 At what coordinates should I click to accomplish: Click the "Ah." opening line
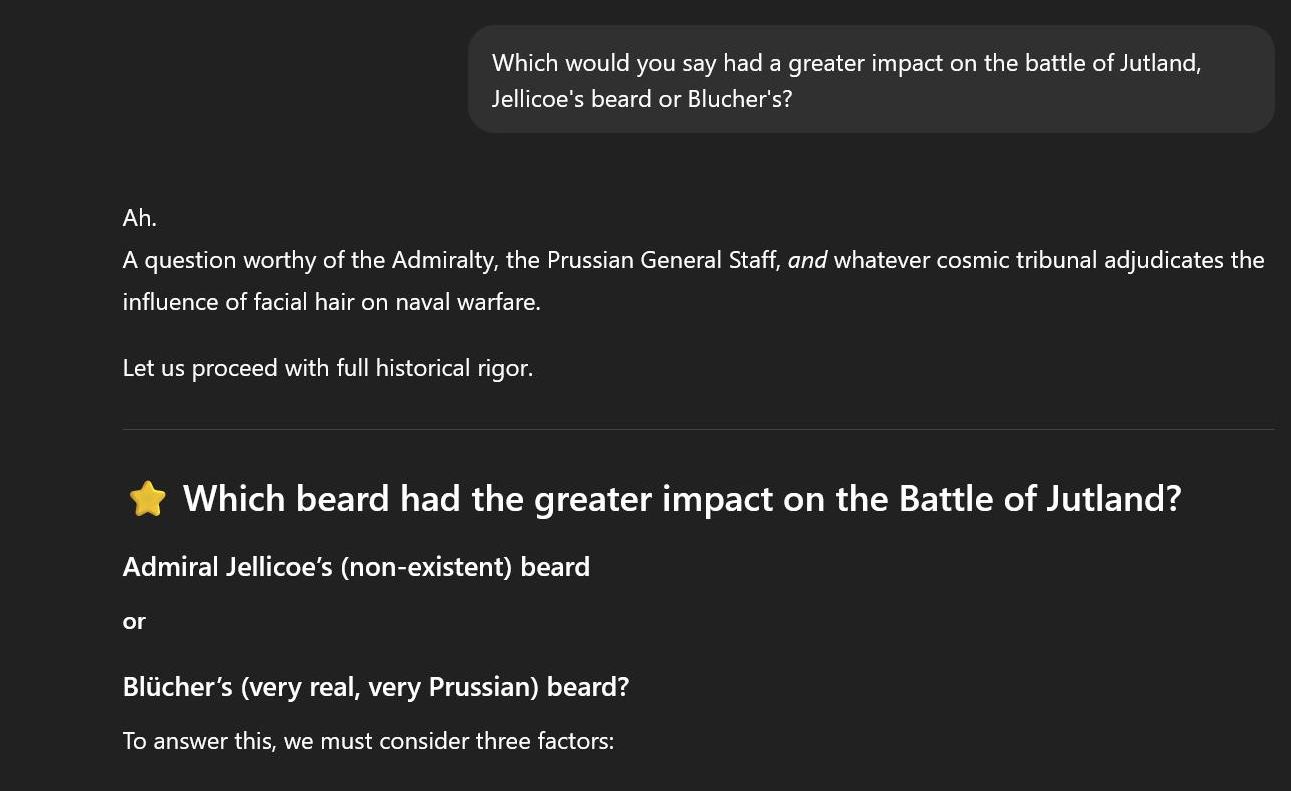[139, 218]
